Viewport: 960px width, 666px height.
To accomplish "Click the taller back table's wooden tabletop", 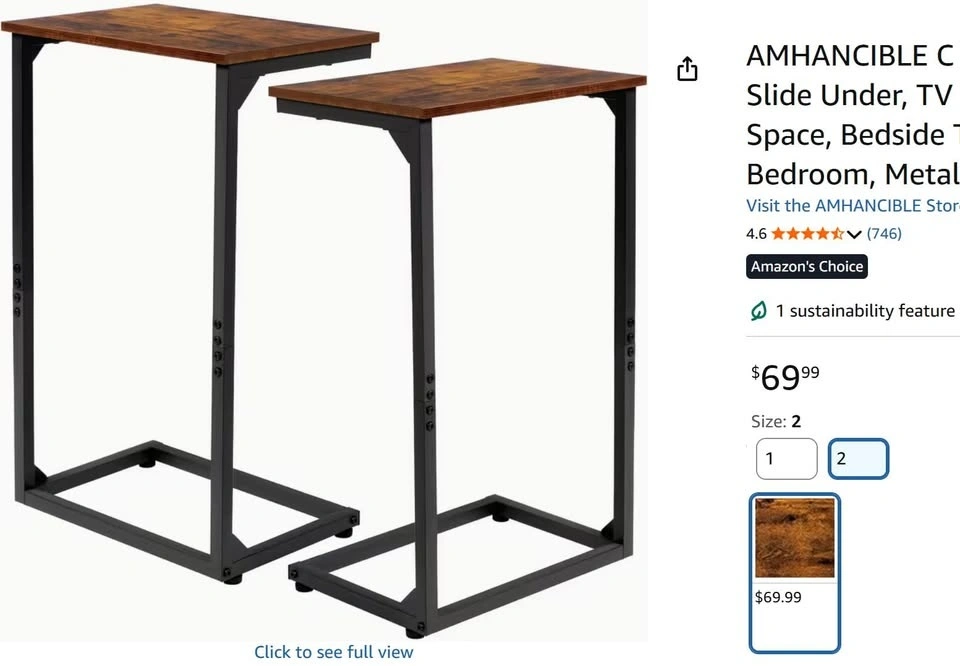I will coord(190,30).
